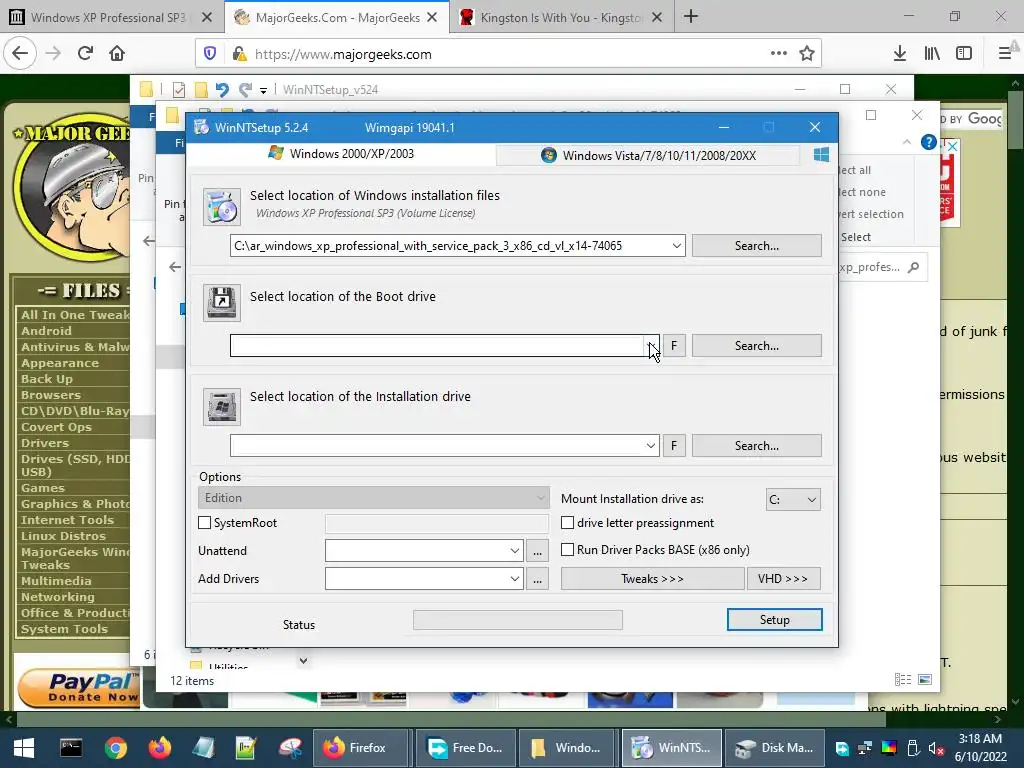The height and width of the screenshot is (768, 1024).
Task: Open a new Firefox tab
Action: [x=691, y=17]
